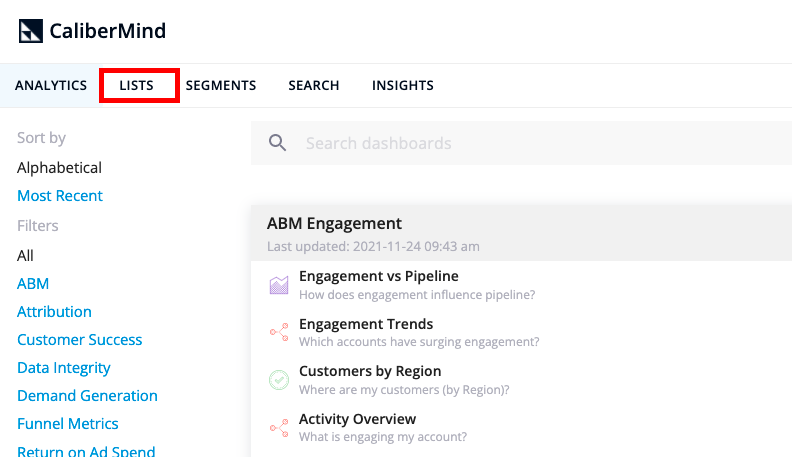The height and width of the screenshot is (457, 792).
Task: Open the Analytics tab
Action: tap(51, 85)
